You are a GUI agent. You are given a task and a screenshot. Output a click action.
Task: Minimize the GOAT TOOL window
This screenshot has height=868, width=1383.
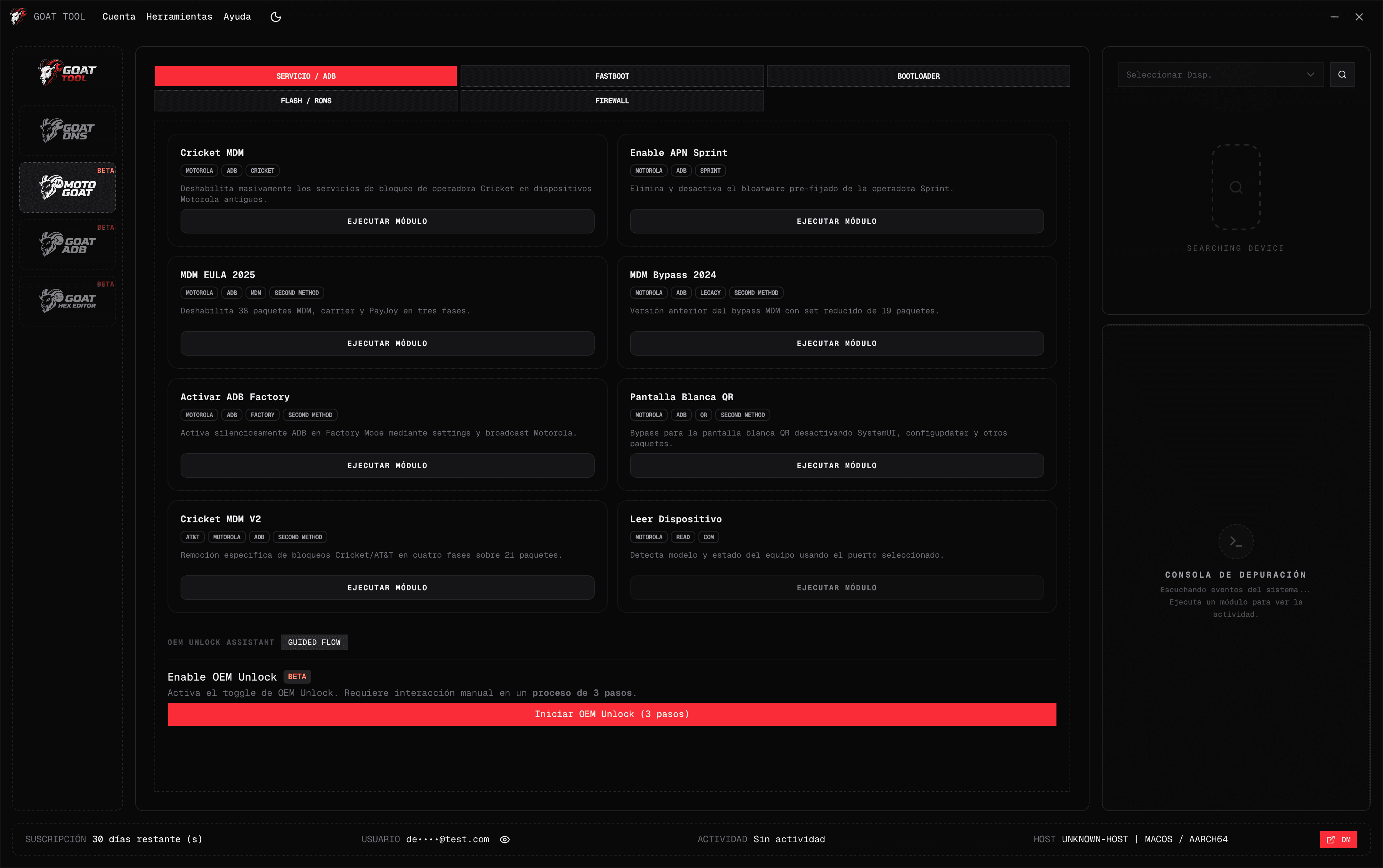tap(1334, 17)
